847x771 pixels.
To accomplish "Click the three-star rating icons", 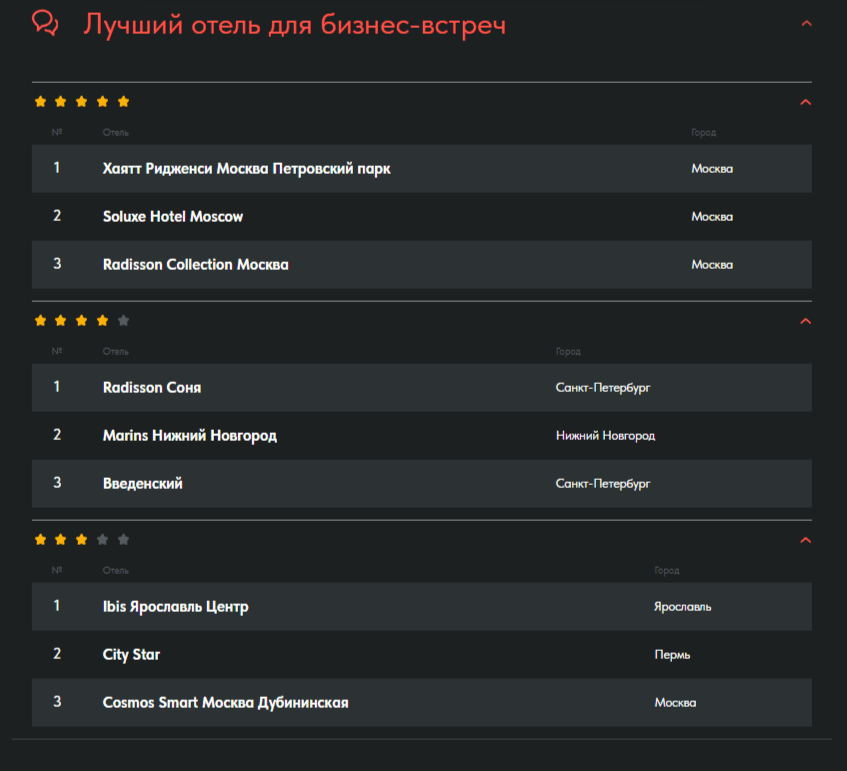I will point(82,540).
